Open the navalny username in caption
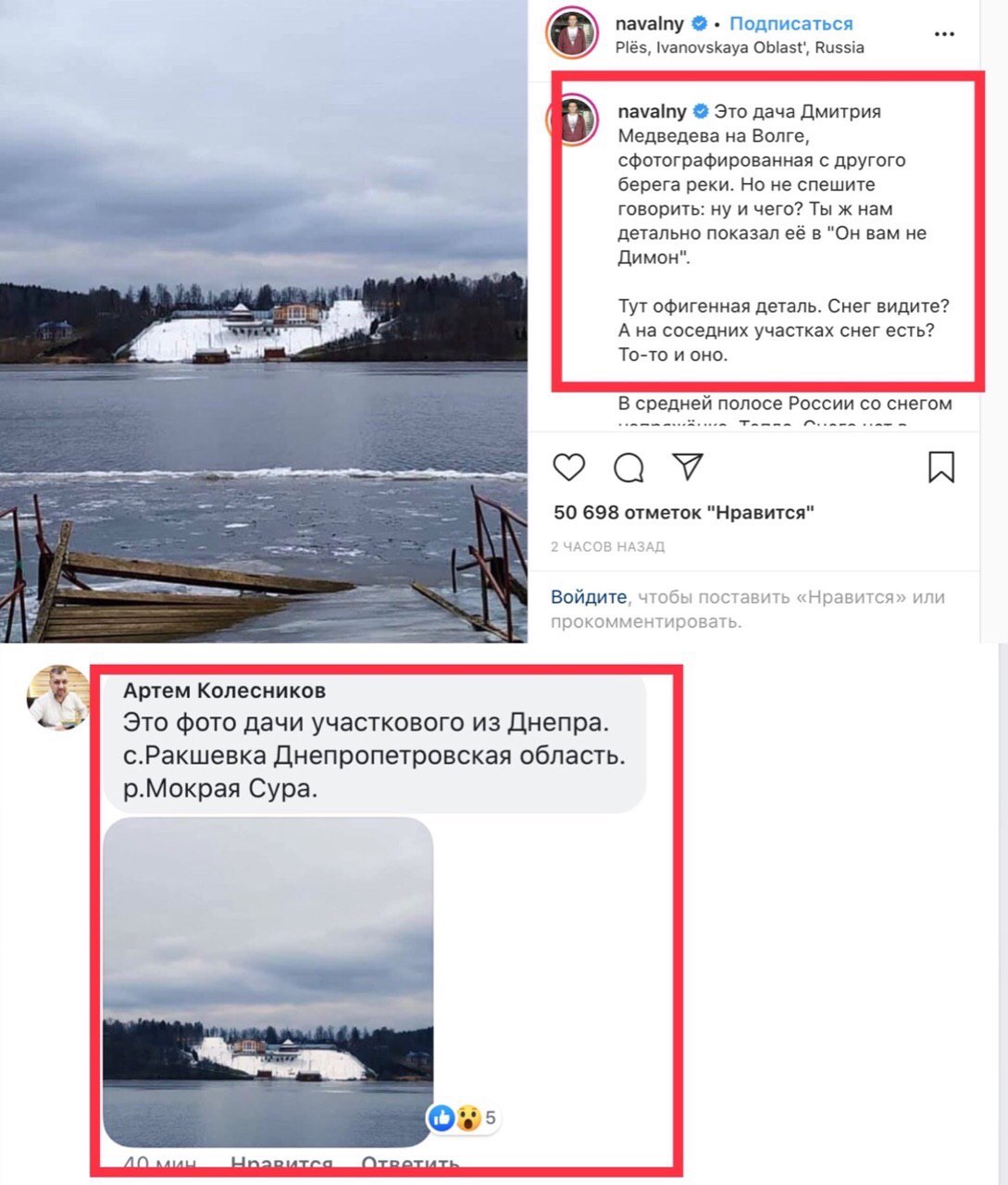 coord(652,111)
